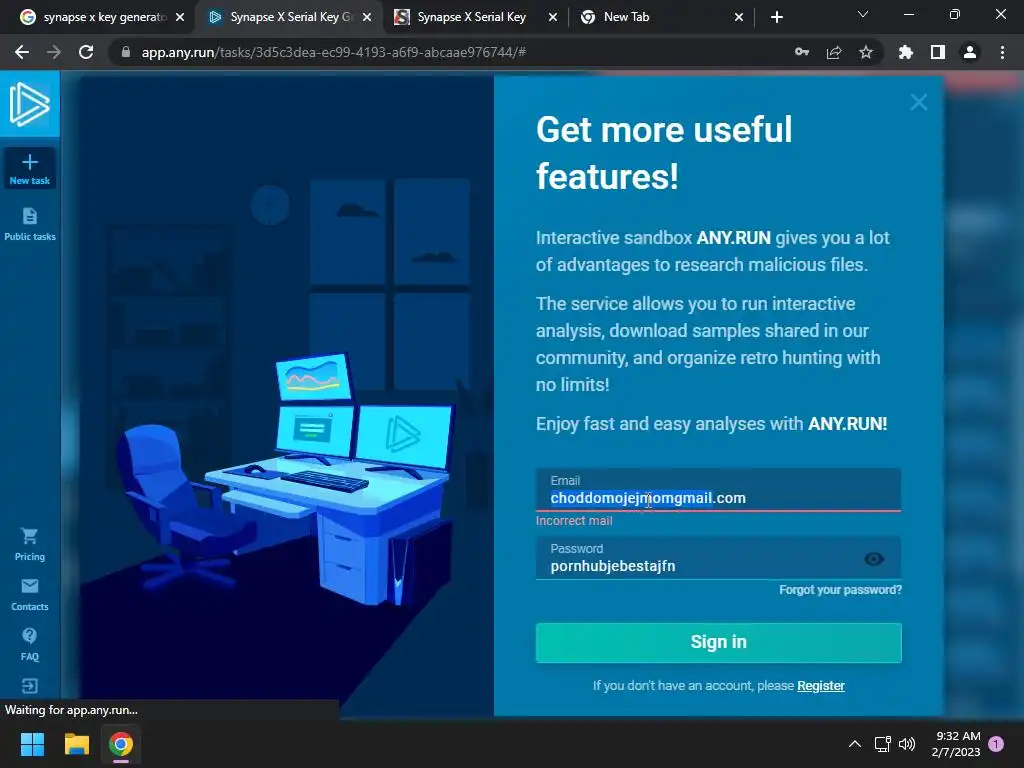Open the tab search chevron

[x=863, y=14]
